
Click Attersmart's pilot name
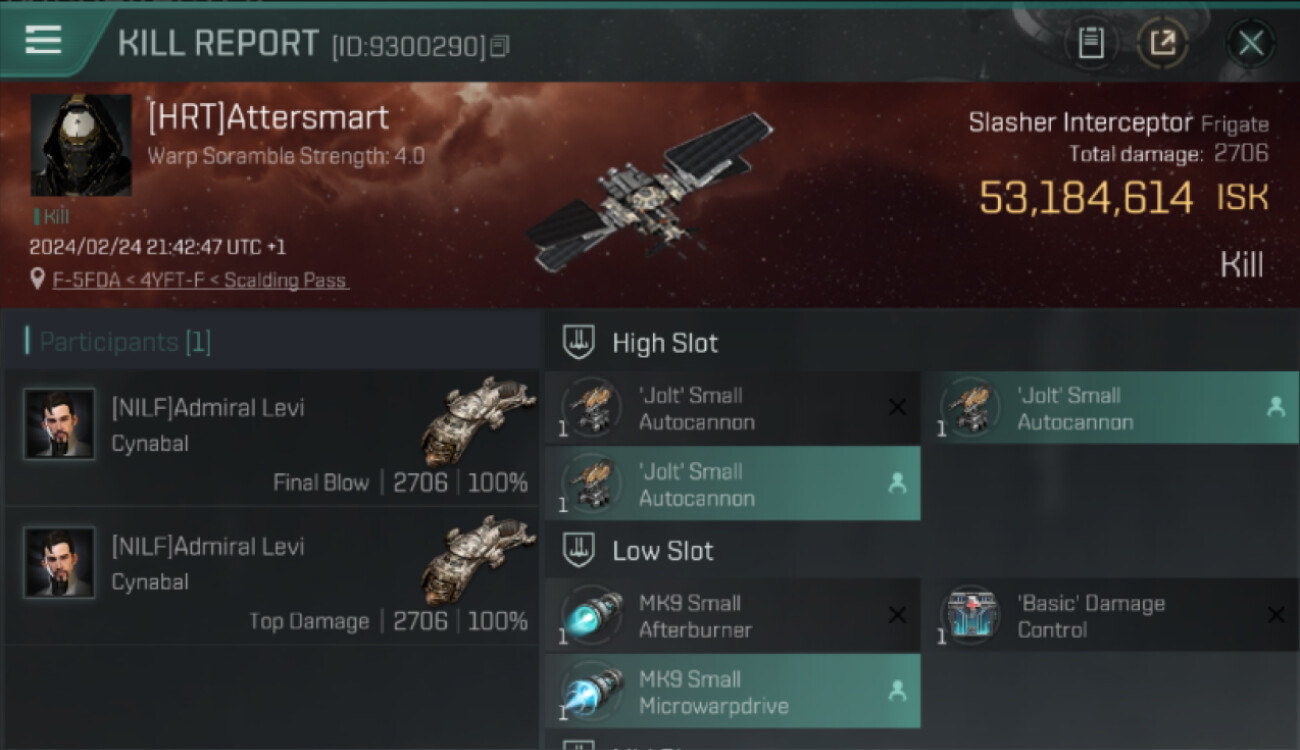pyautogui.click(x=268, y=118)
